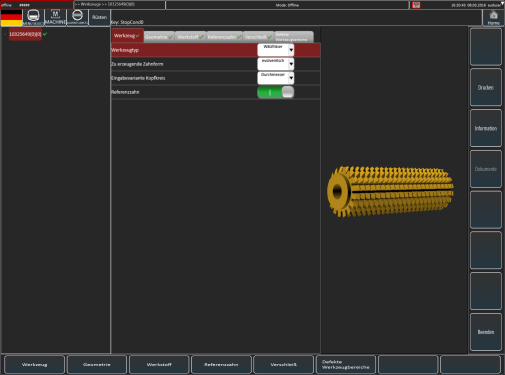
Task: Click the 3D hob cutter preview image
Action: 390,191
